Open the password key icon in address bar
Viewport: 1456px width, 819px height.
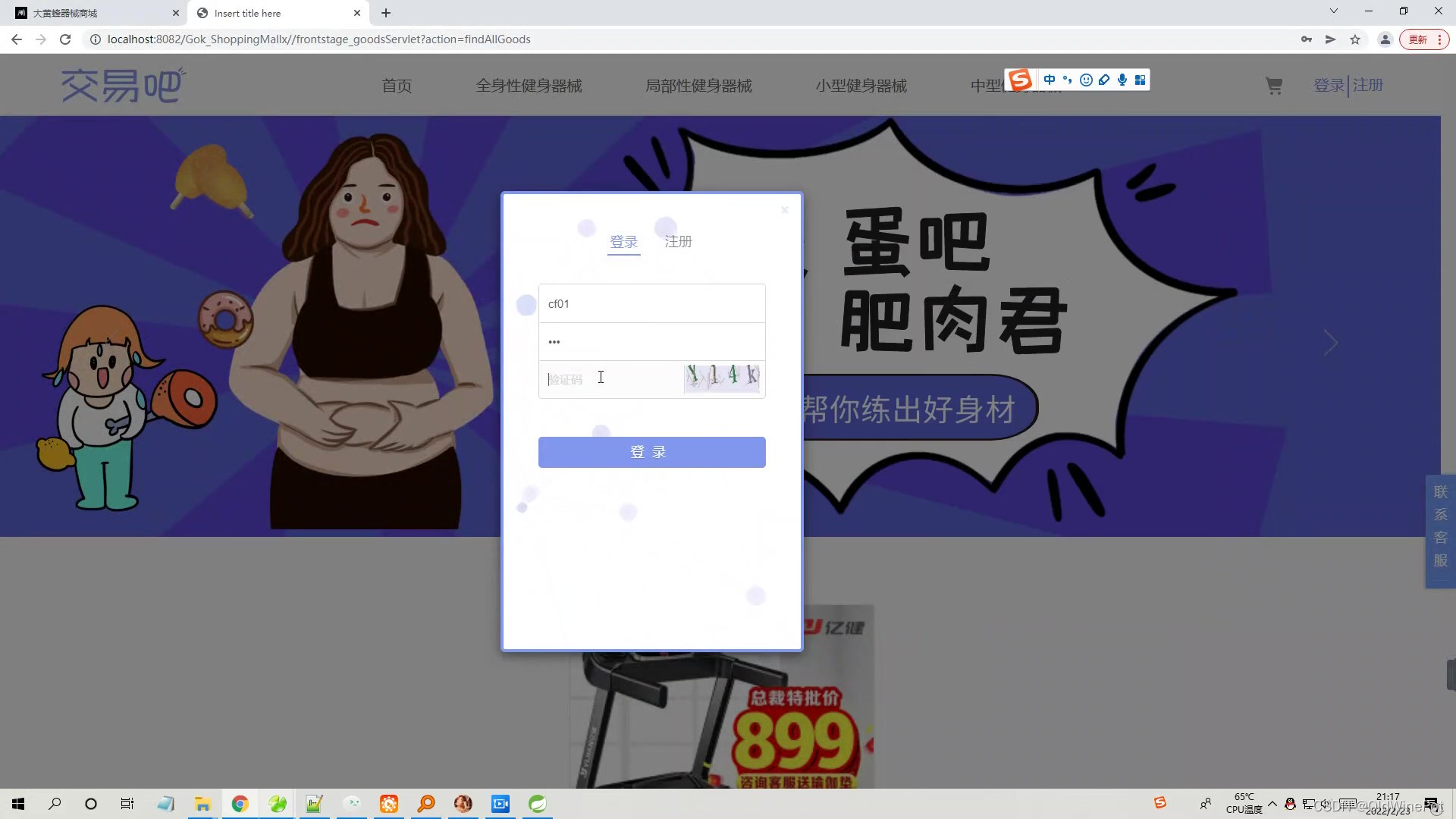1306,39
